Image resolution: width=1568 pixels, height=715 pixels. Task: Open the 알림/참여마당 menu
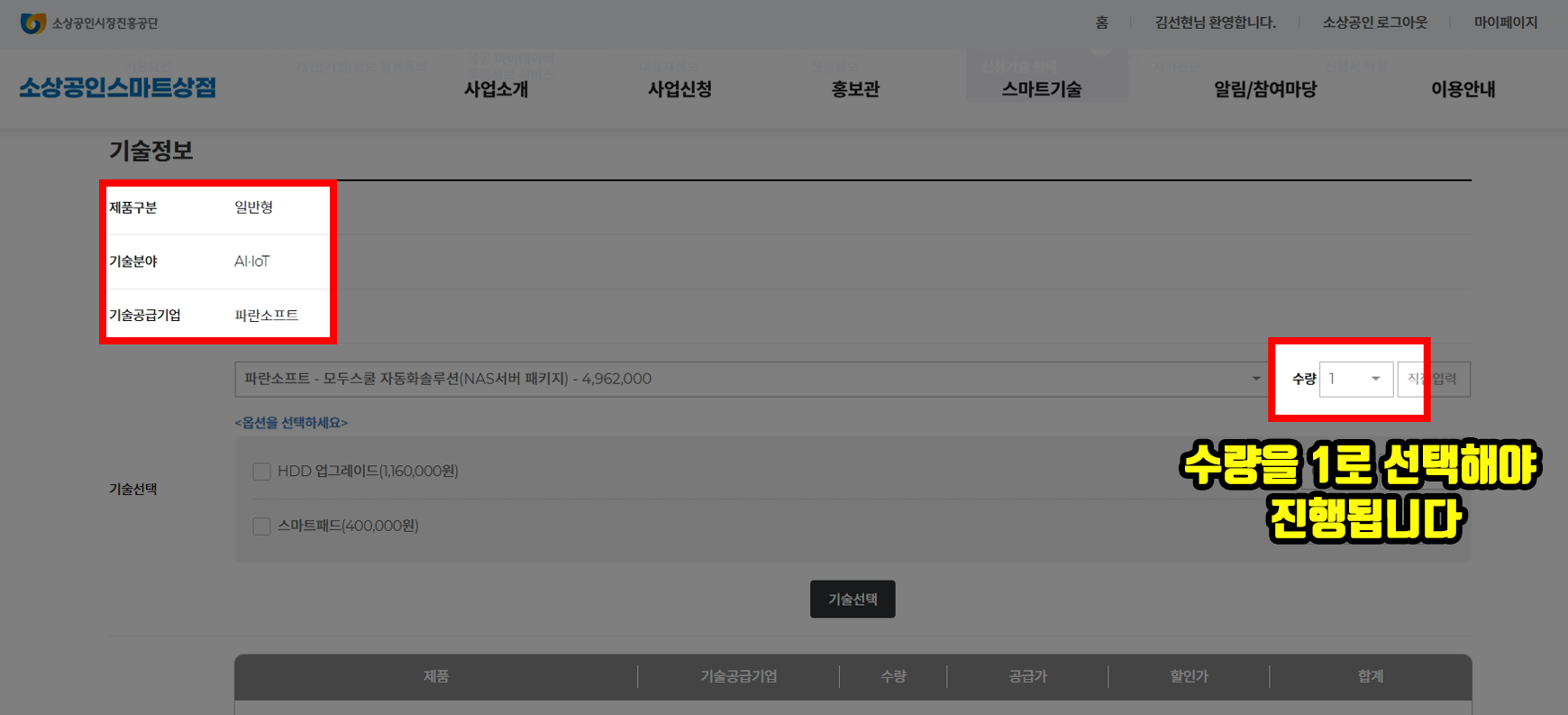[1265, 89]
